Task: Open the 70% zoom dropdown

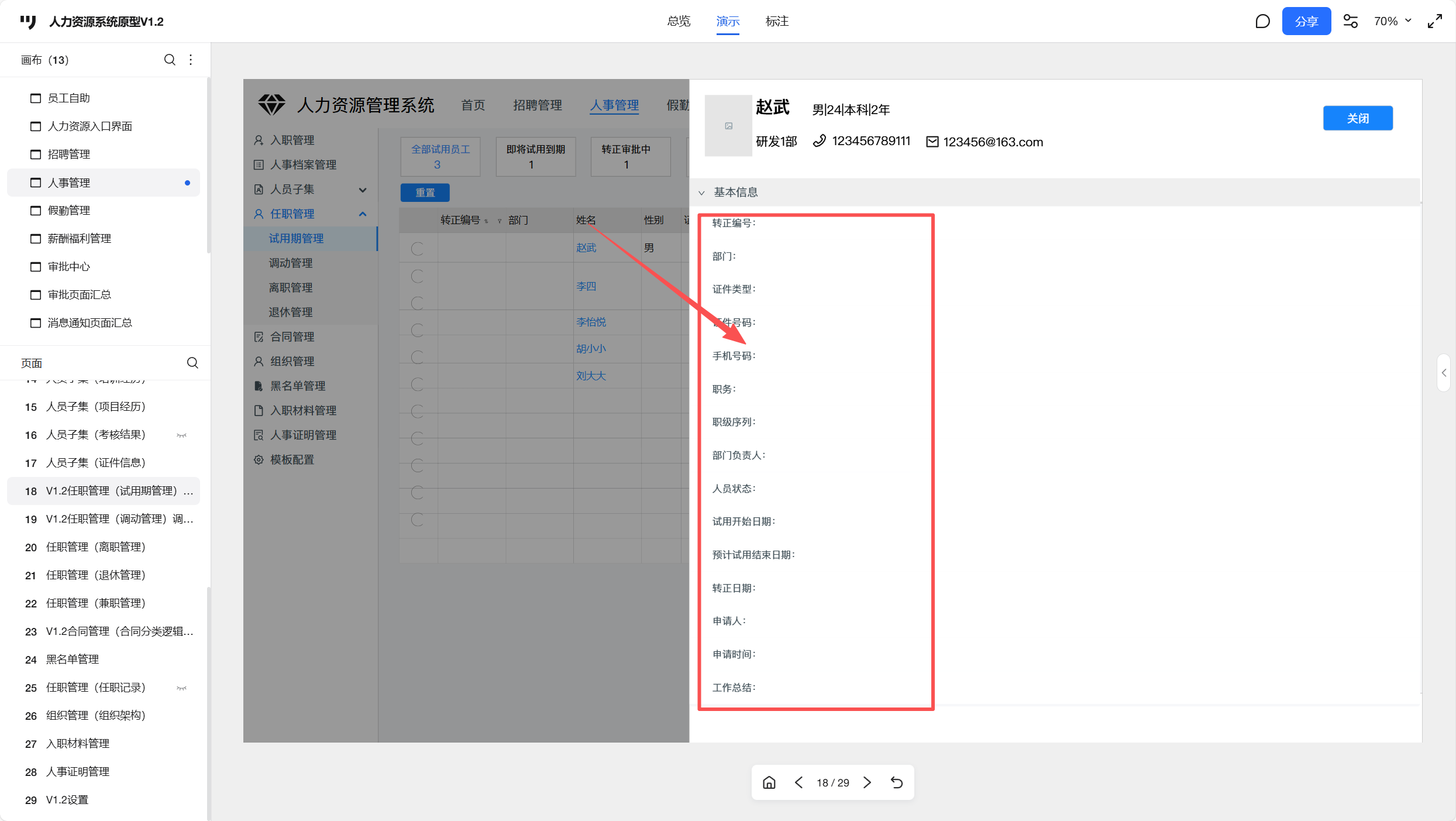Action: tap(1392, 22)
